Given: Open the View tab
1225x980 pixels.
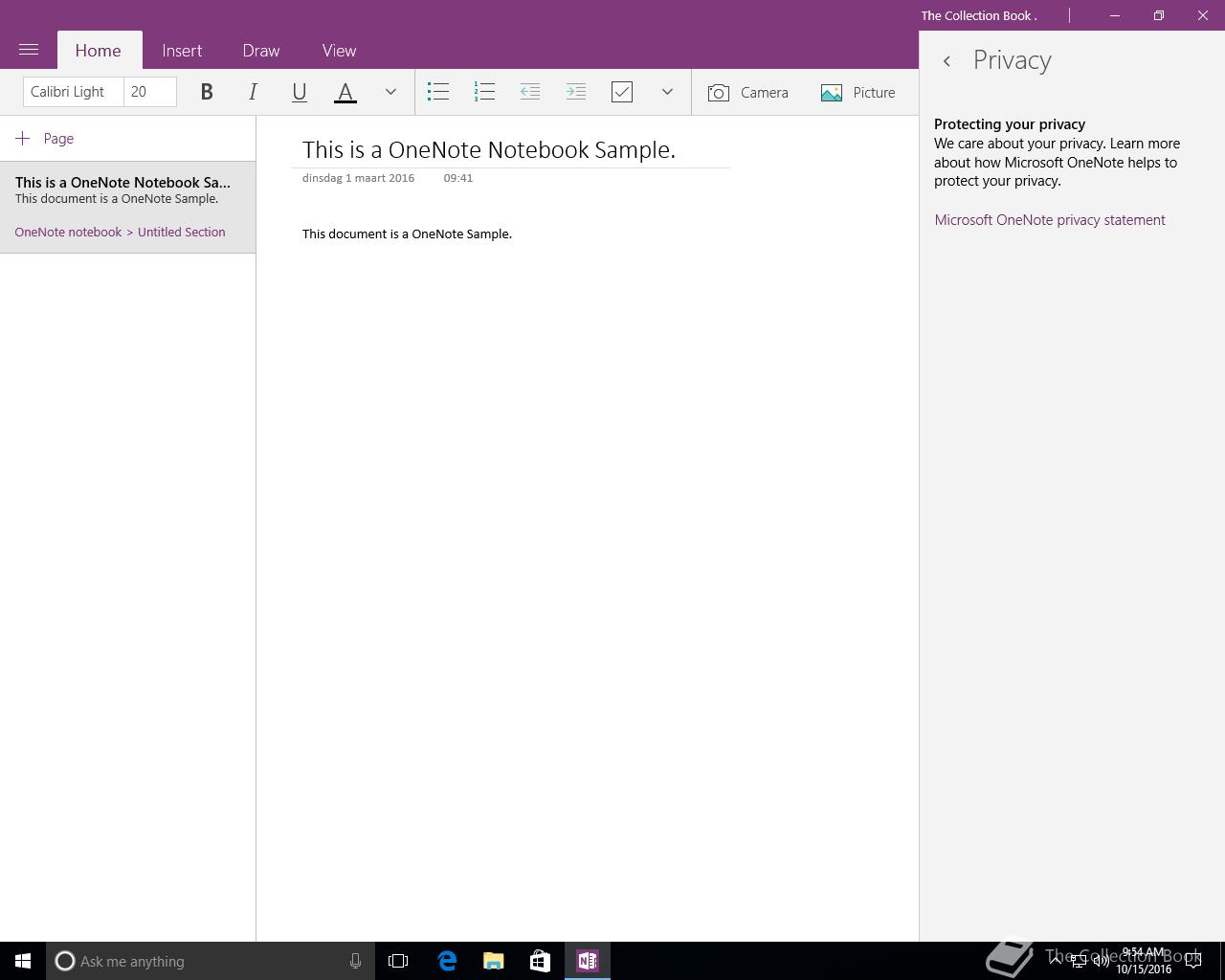Looking at the screenshot, I should pos(339,51).
